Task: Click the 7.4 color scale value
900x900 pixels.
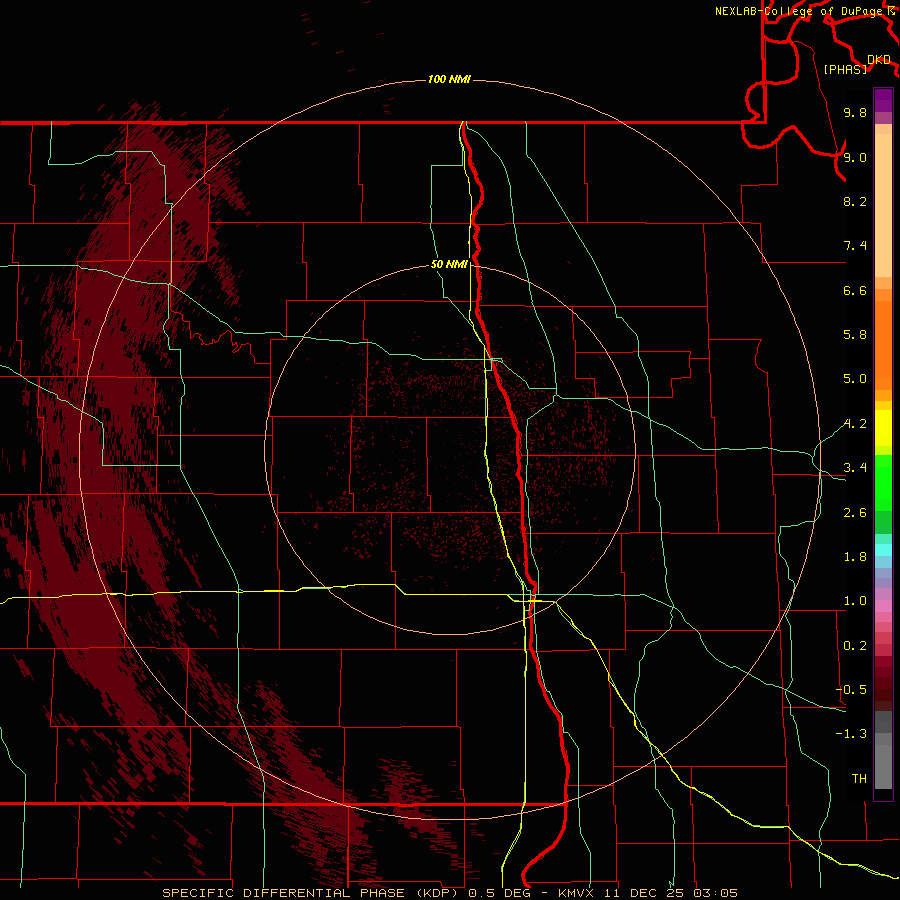Action: pos(855,246)
